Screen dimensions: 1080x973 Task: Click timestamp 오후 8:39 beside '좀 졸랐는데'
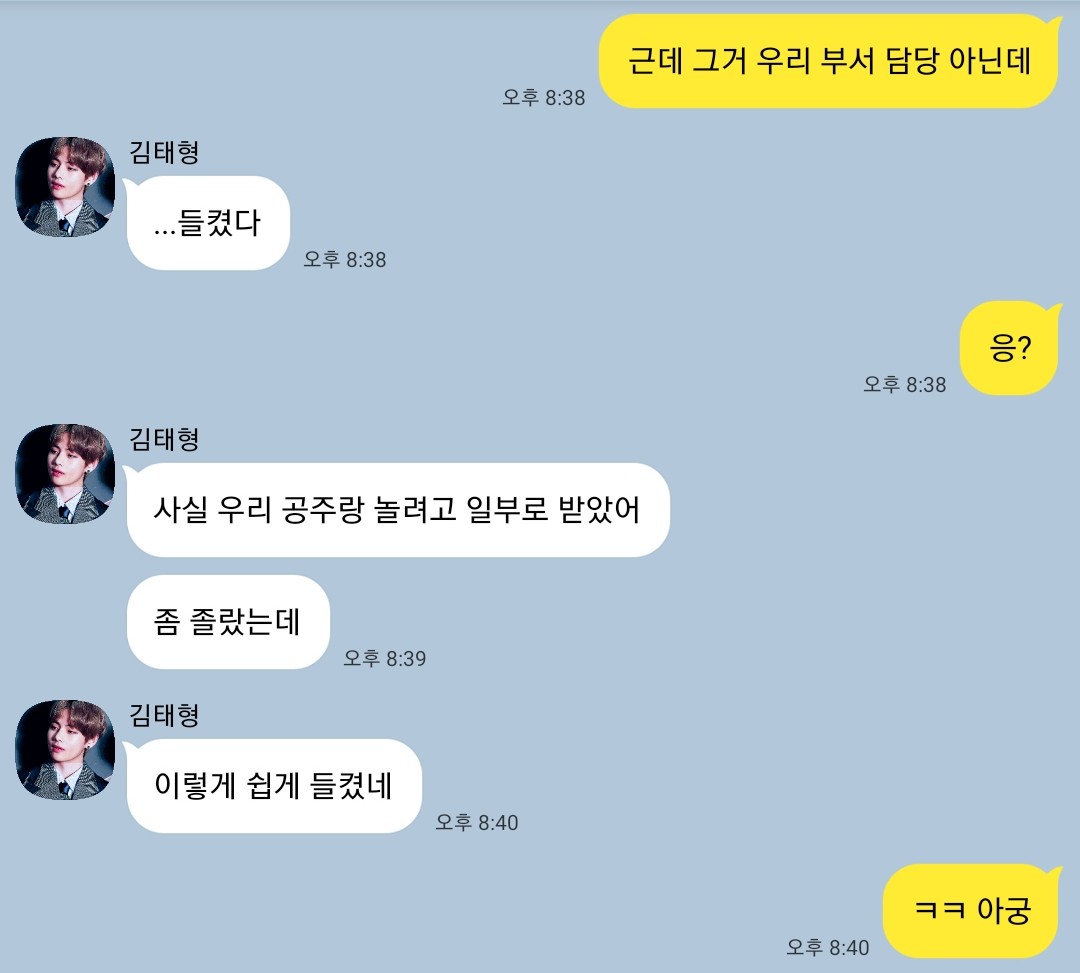tap(385, 658)
